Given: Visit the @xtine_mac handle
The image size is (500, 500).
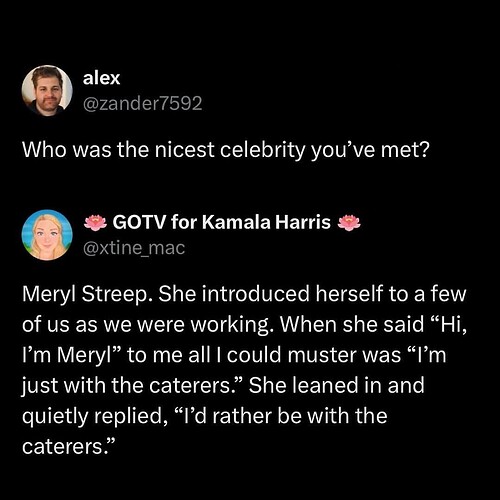Looking at the screenshot, I should coord(134,248).
